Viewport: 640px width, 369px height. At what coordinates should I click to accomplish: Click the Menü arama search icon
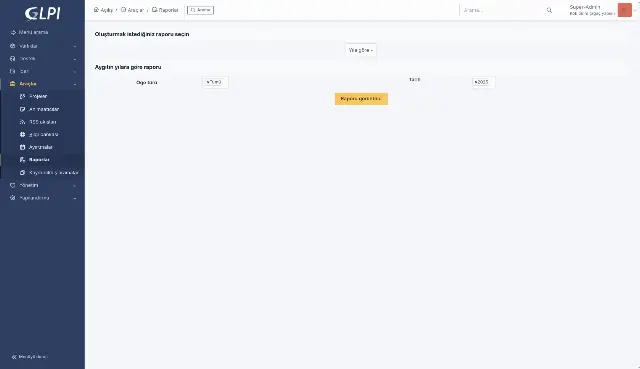tap(13, 32)
